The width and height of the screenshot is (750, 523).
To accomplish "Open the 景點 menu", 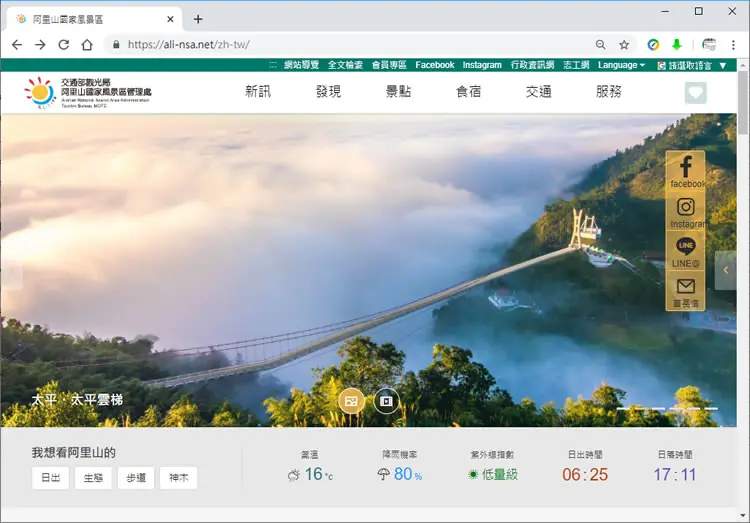I will pyautogui.click(x=398, y=91).
